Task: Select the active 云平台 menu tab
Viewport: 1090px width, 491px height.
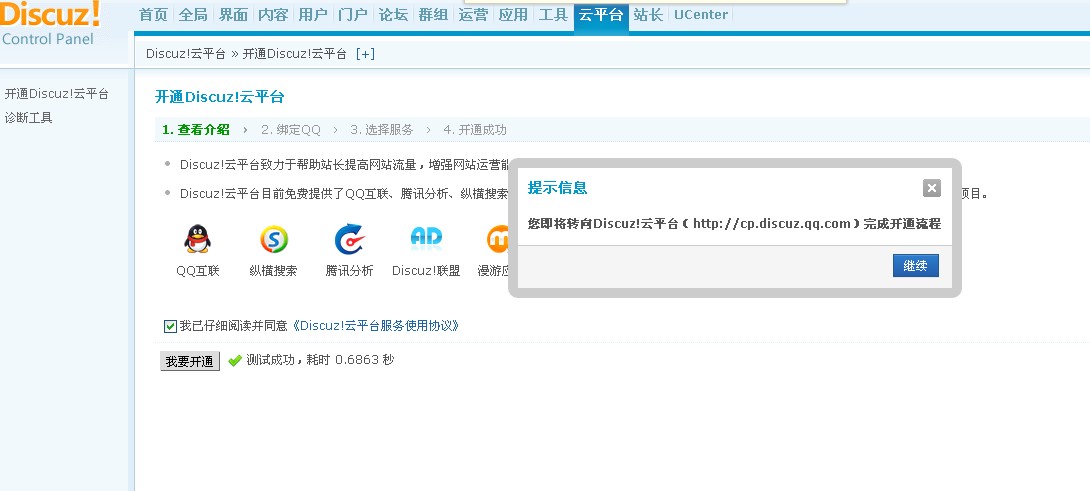Action: (x=601, y=15)
